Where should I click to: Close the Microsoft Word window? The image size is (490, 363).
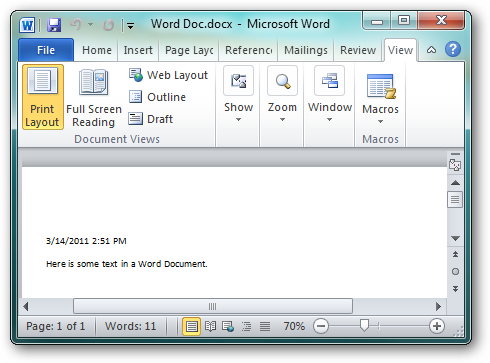tap(441, 21)
